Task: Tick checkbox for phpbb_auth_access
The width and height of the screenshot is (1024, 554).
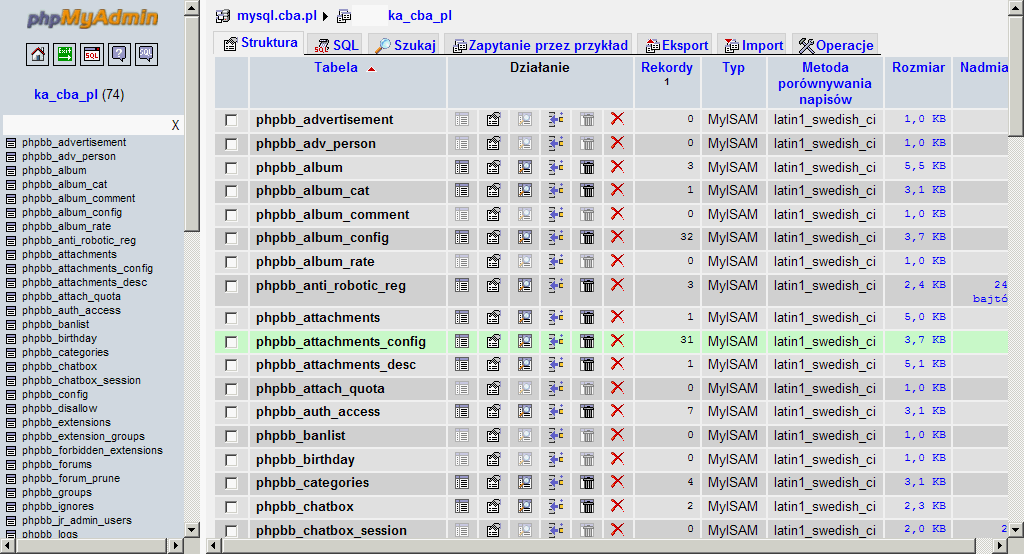Action: click(x=231, y=412)
